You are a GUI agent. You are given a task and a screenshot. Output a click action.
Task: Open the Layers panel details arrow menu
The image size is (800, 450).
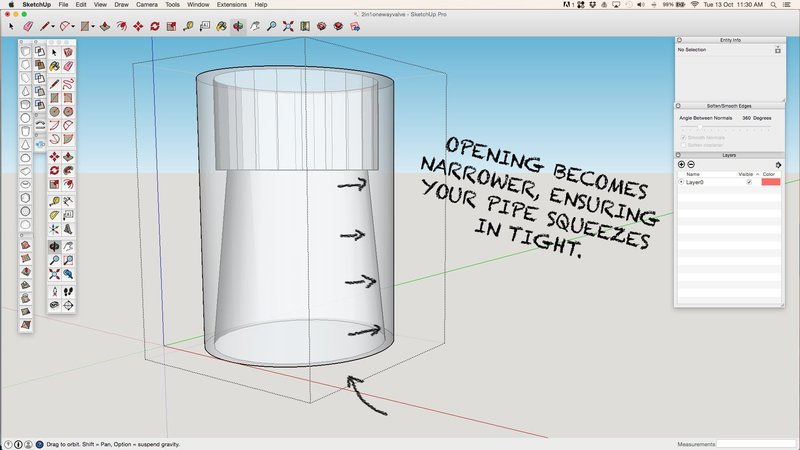[x=778, y=165]
